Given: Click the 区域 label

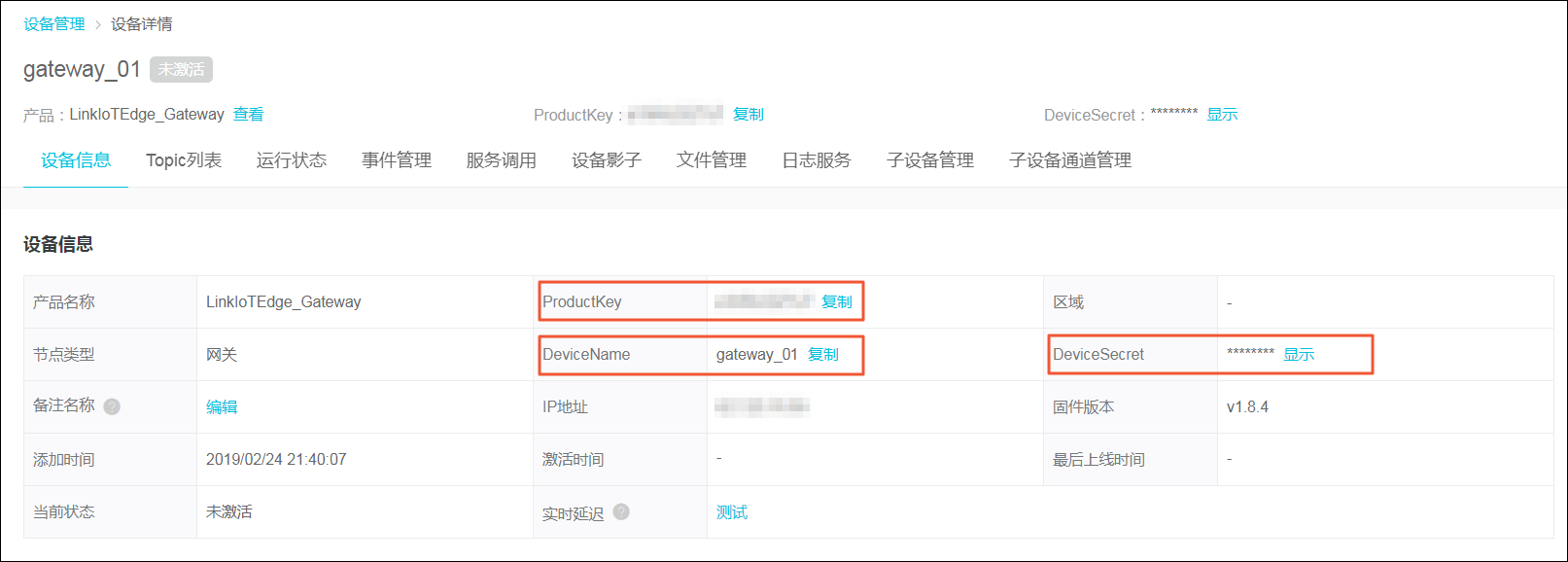Looking at the screenshot, I should coord(1068,301).
